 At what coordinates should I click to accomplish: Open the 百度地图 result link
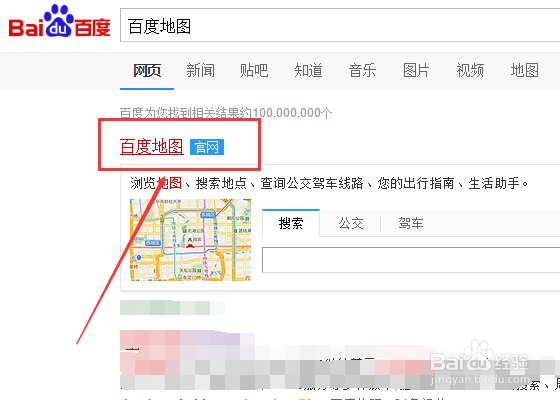pyautogui.click(x=152, y=147)
